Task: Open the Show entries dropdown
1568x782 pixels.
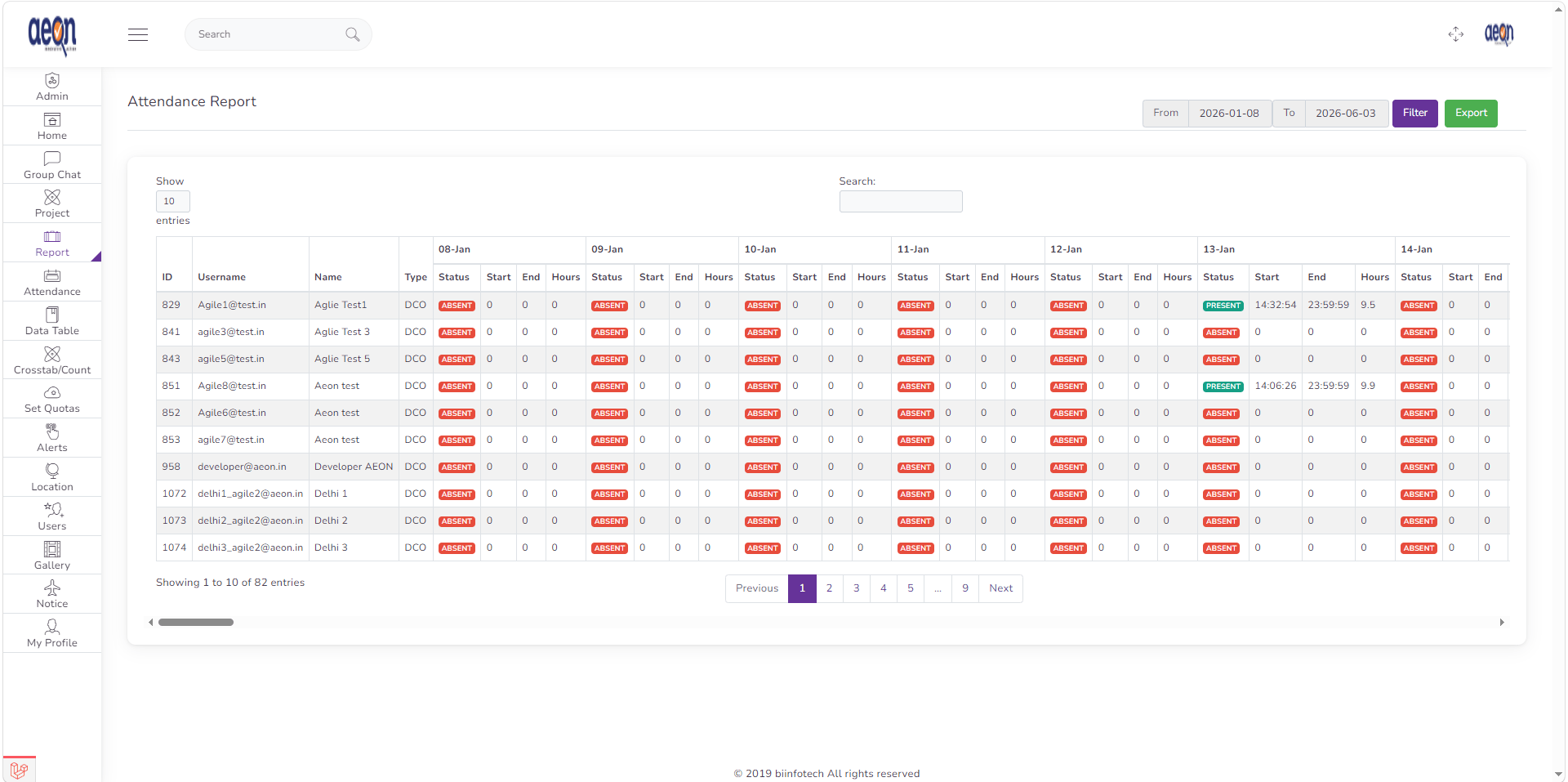Action: [173, 201]
